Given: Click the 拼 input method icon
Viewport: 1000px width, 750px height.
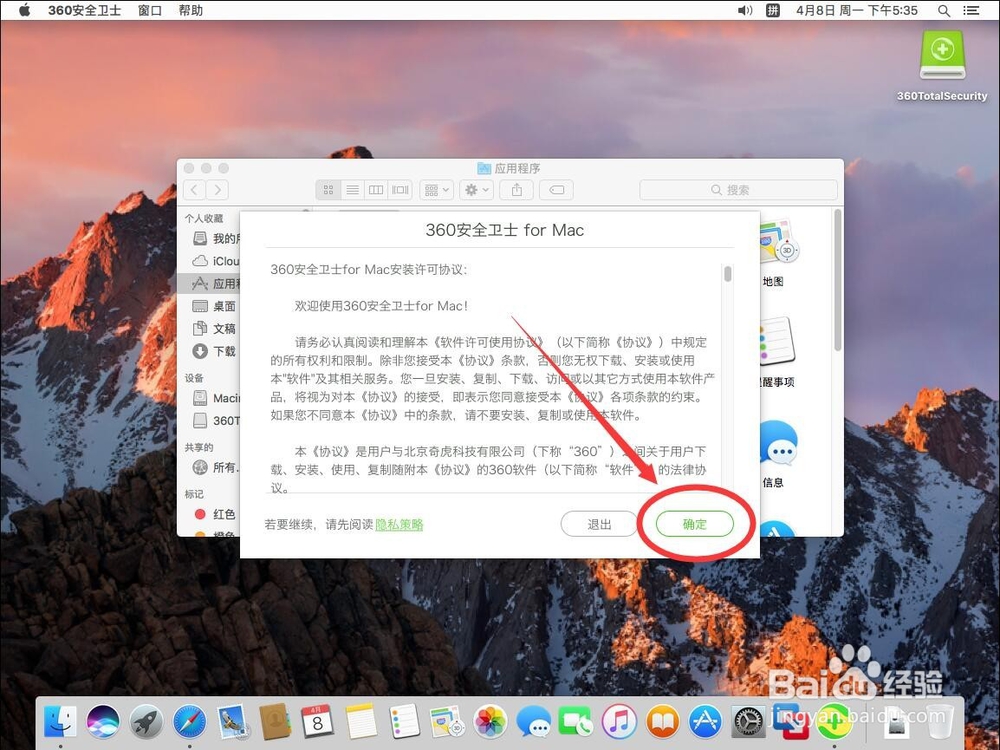Looking at the screenshot, I should [x=773, y=10].
